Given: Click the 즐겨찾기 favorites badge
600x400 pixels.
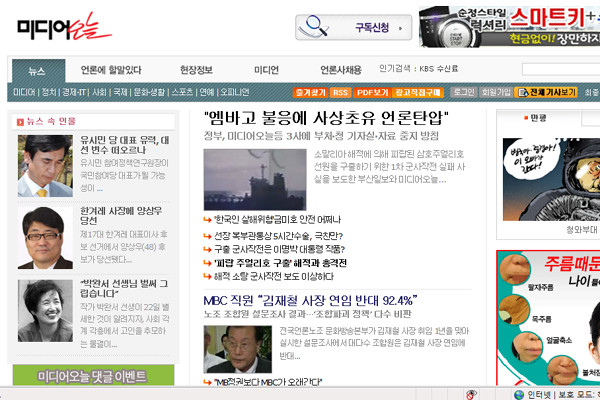Looking at the screenshot, I should tap(311, 92).
